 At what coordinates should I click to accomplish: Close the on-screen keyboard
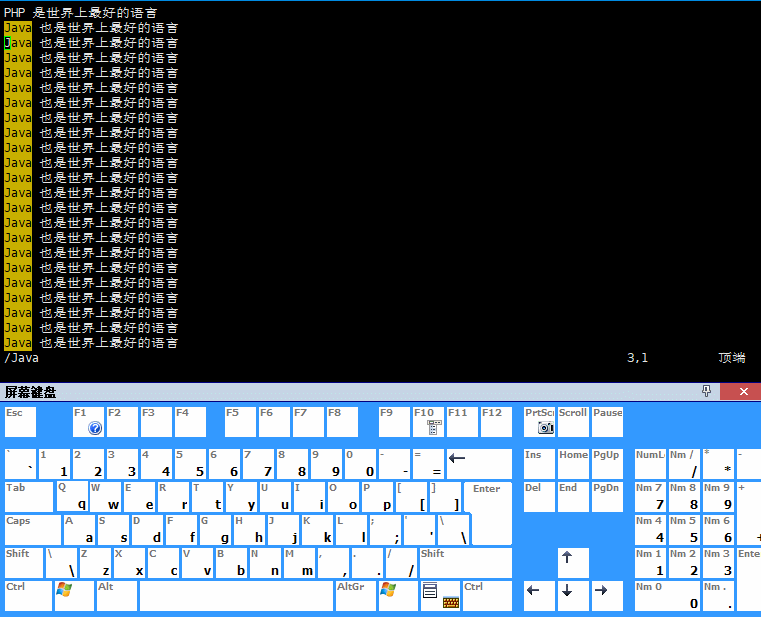pyautogui.click(x=743, y=391)
